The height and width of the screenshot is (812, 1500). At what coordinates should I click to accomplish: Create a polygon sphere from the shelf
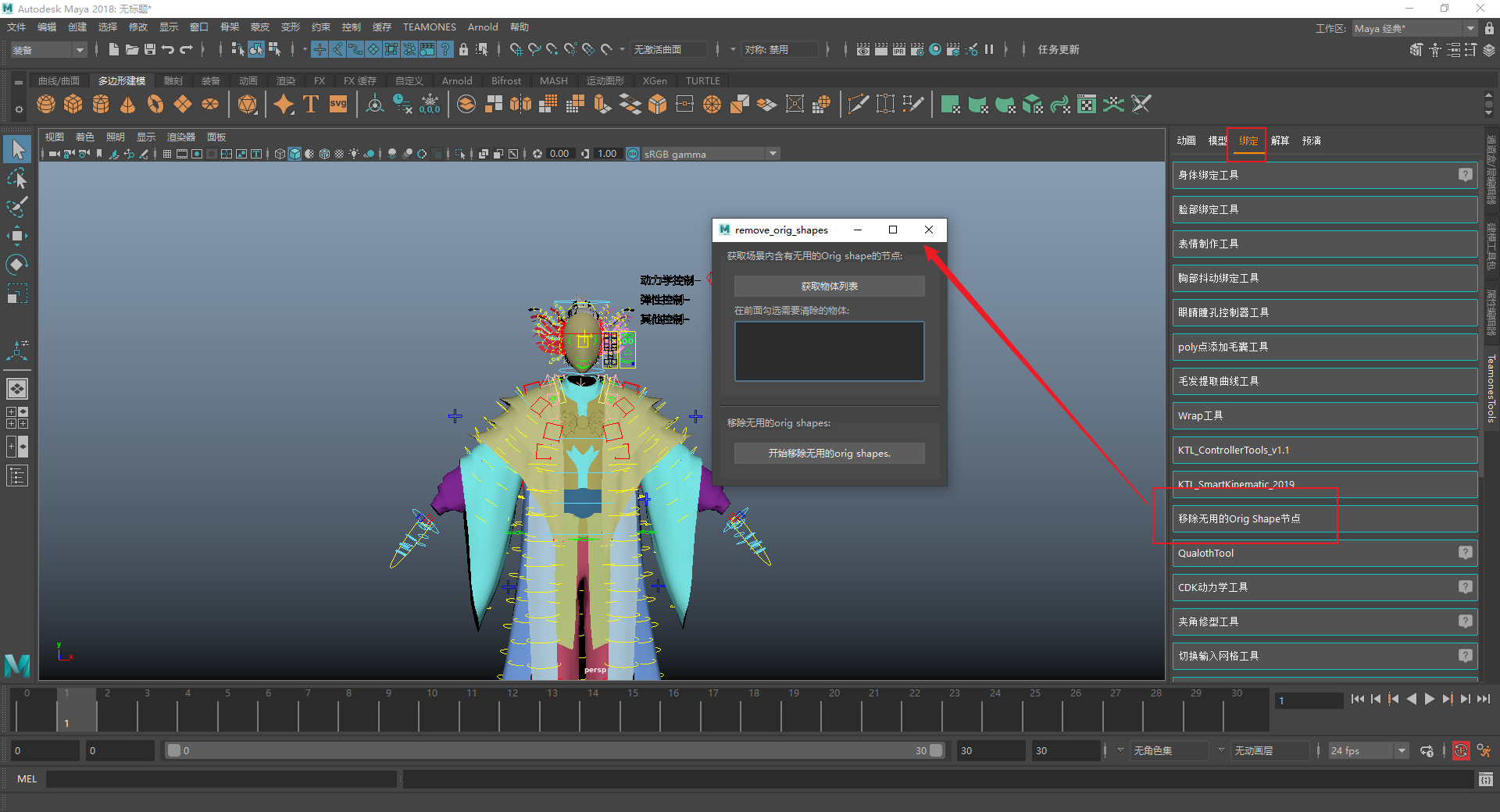point(46,105)
